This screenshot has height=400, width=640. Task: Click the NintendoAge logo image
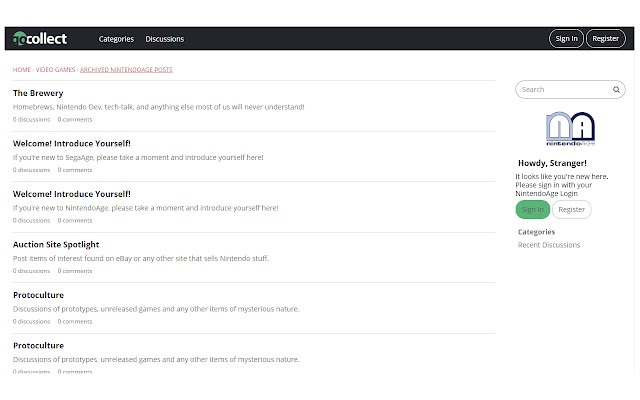click(x=570, y=130)
